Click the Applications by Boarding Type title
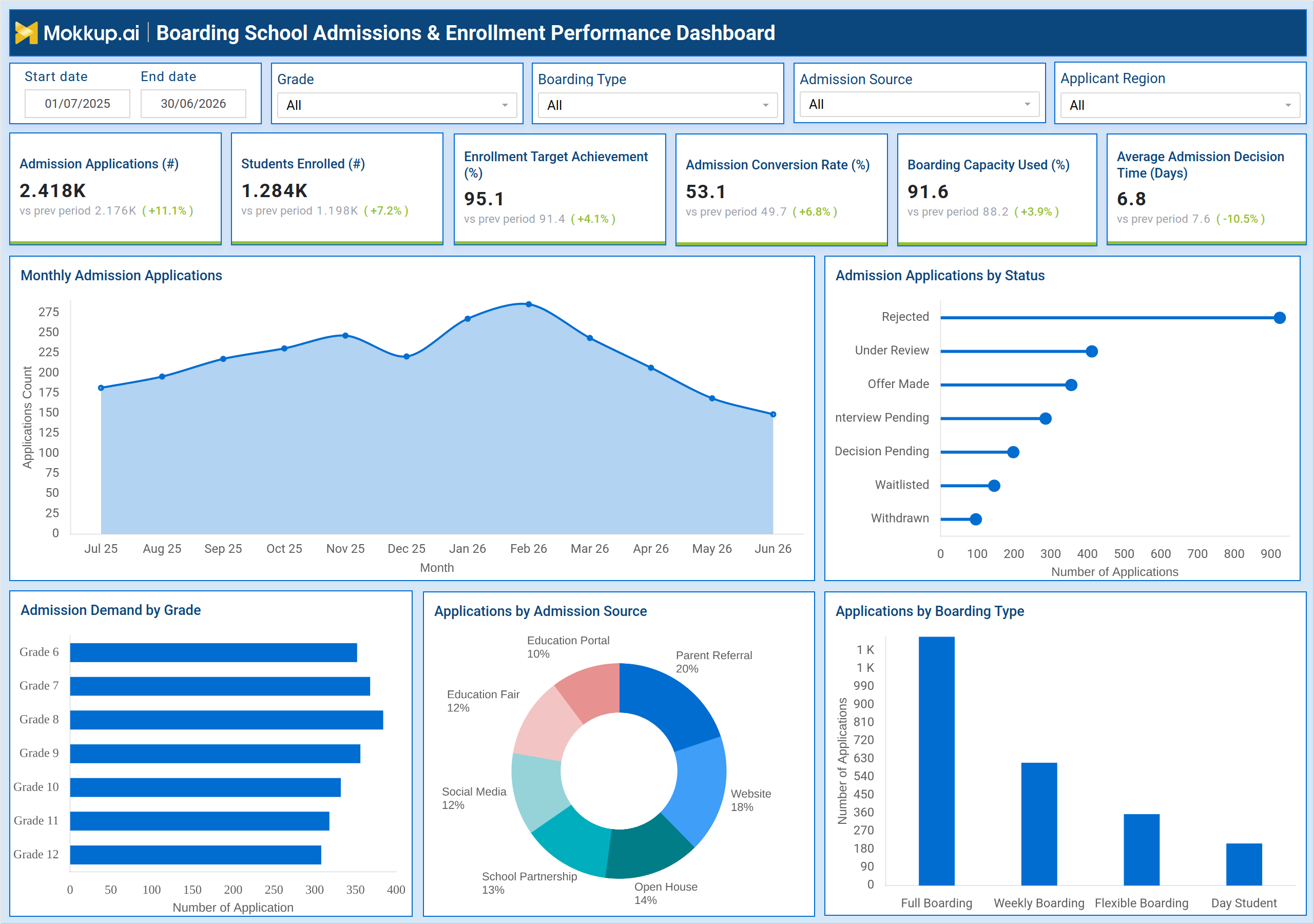The width and height of the screenshot is (1314, 924). (930, 611)
